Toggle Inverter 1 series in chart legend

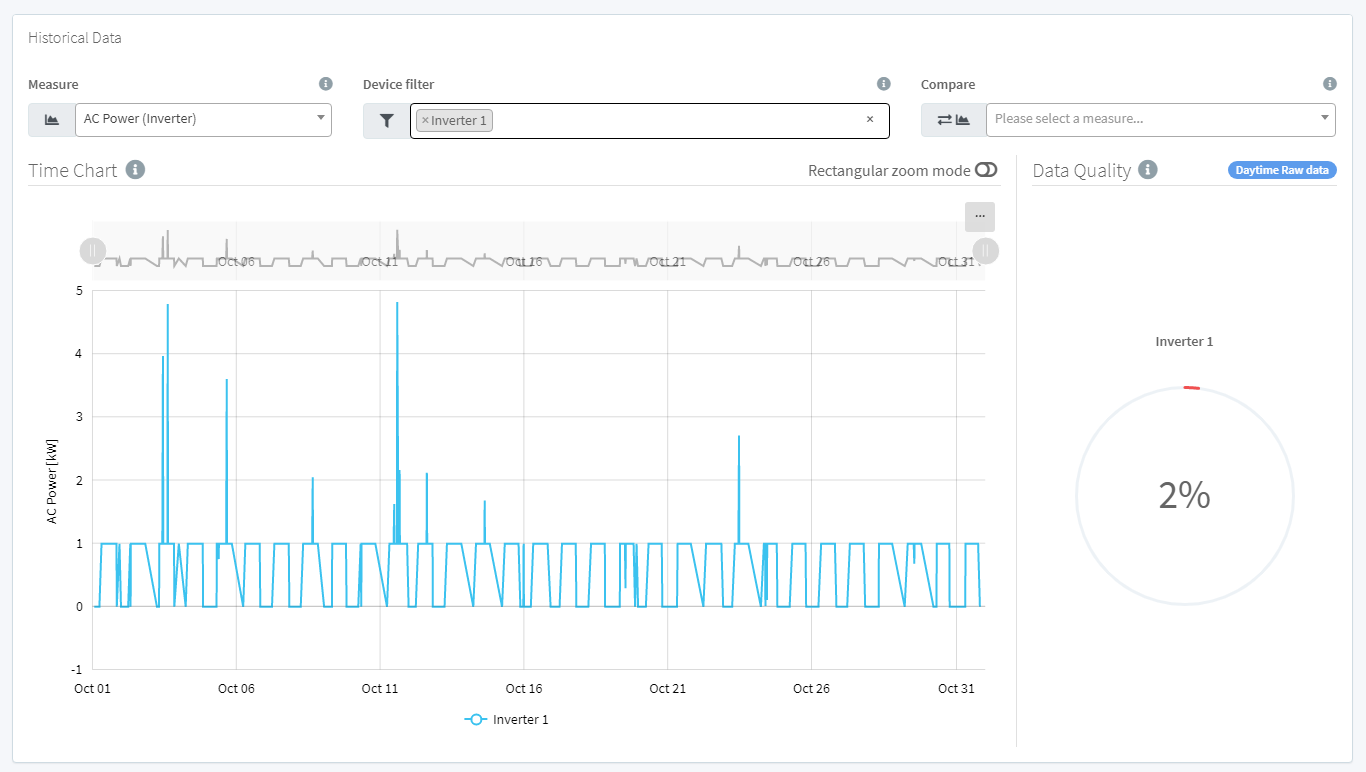507,719
